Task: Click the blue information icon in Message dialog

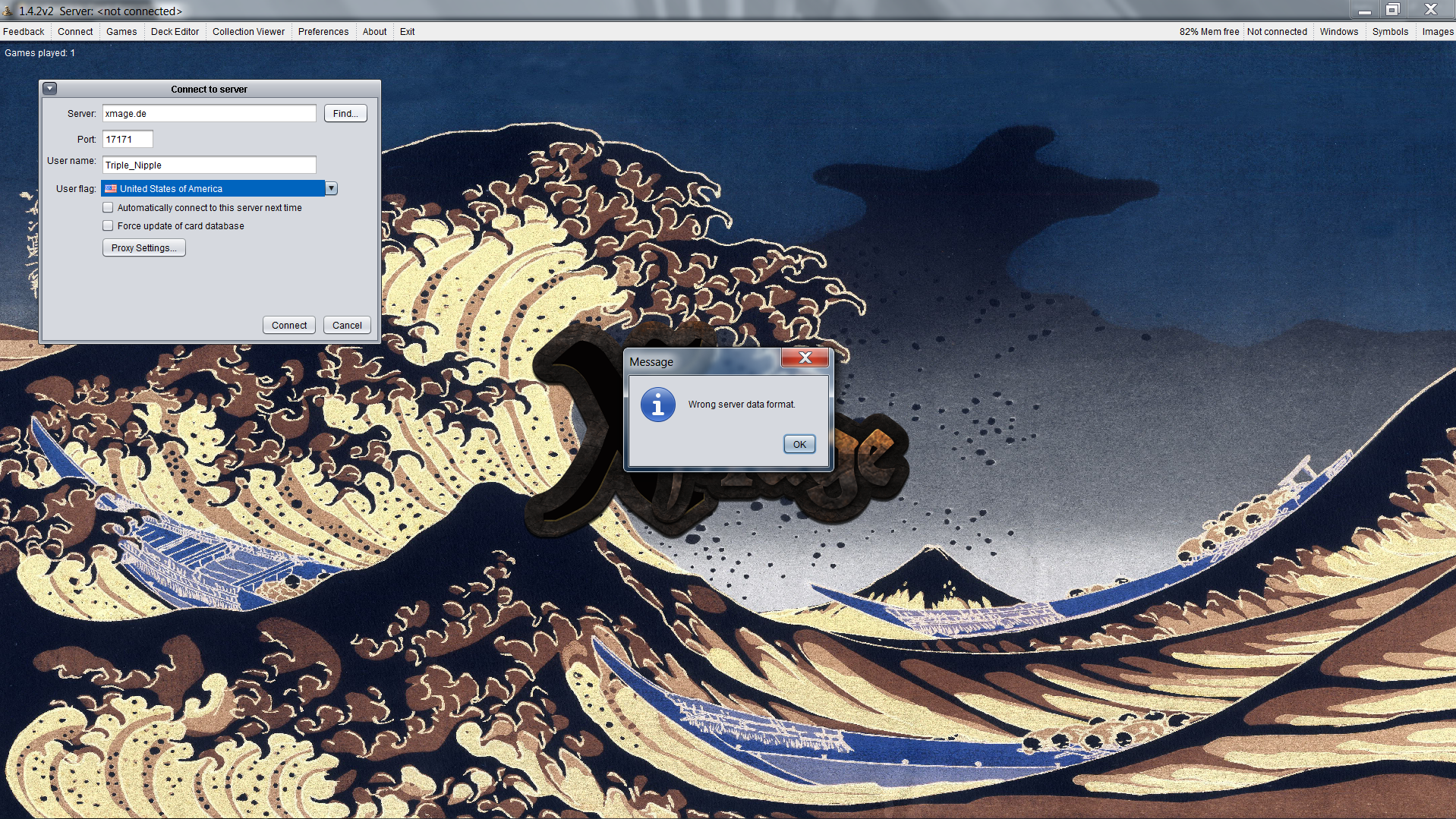Action: click(x=657, y=405)
